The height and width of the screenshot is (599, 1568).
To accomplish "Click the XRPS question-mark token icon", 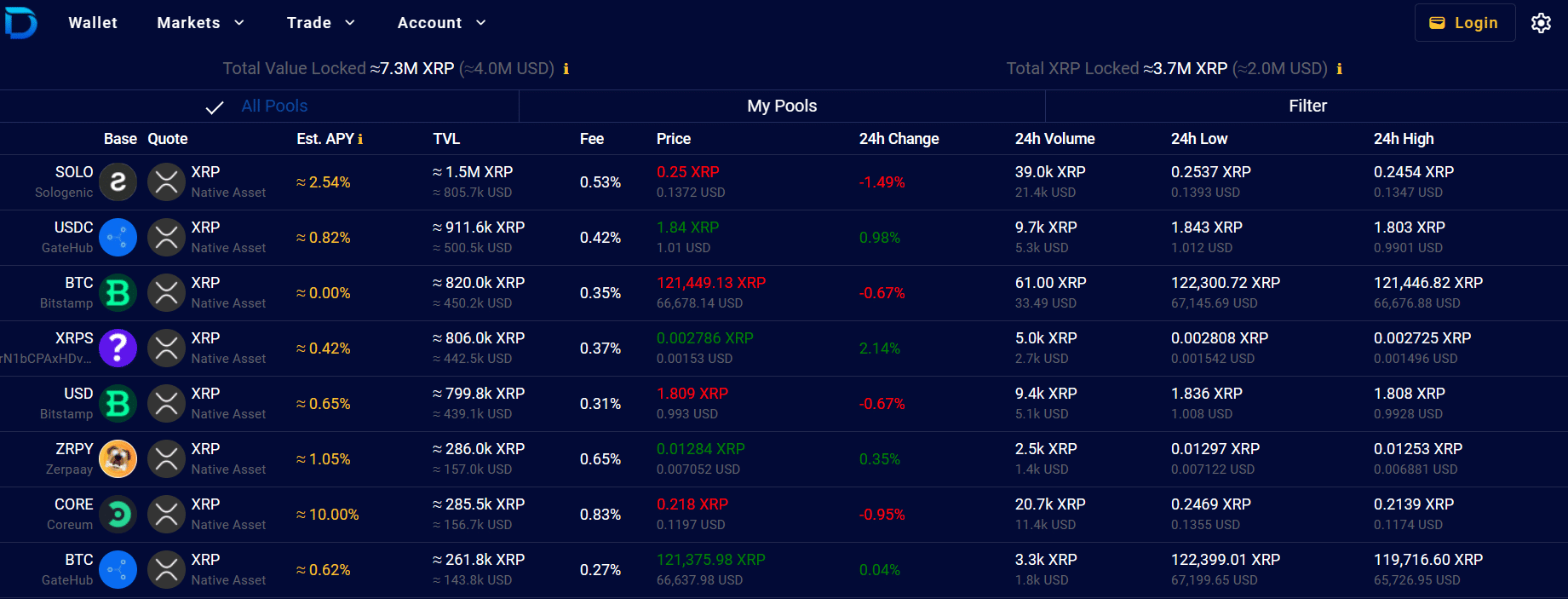I will pyautogui.click(x=118, y=348).
